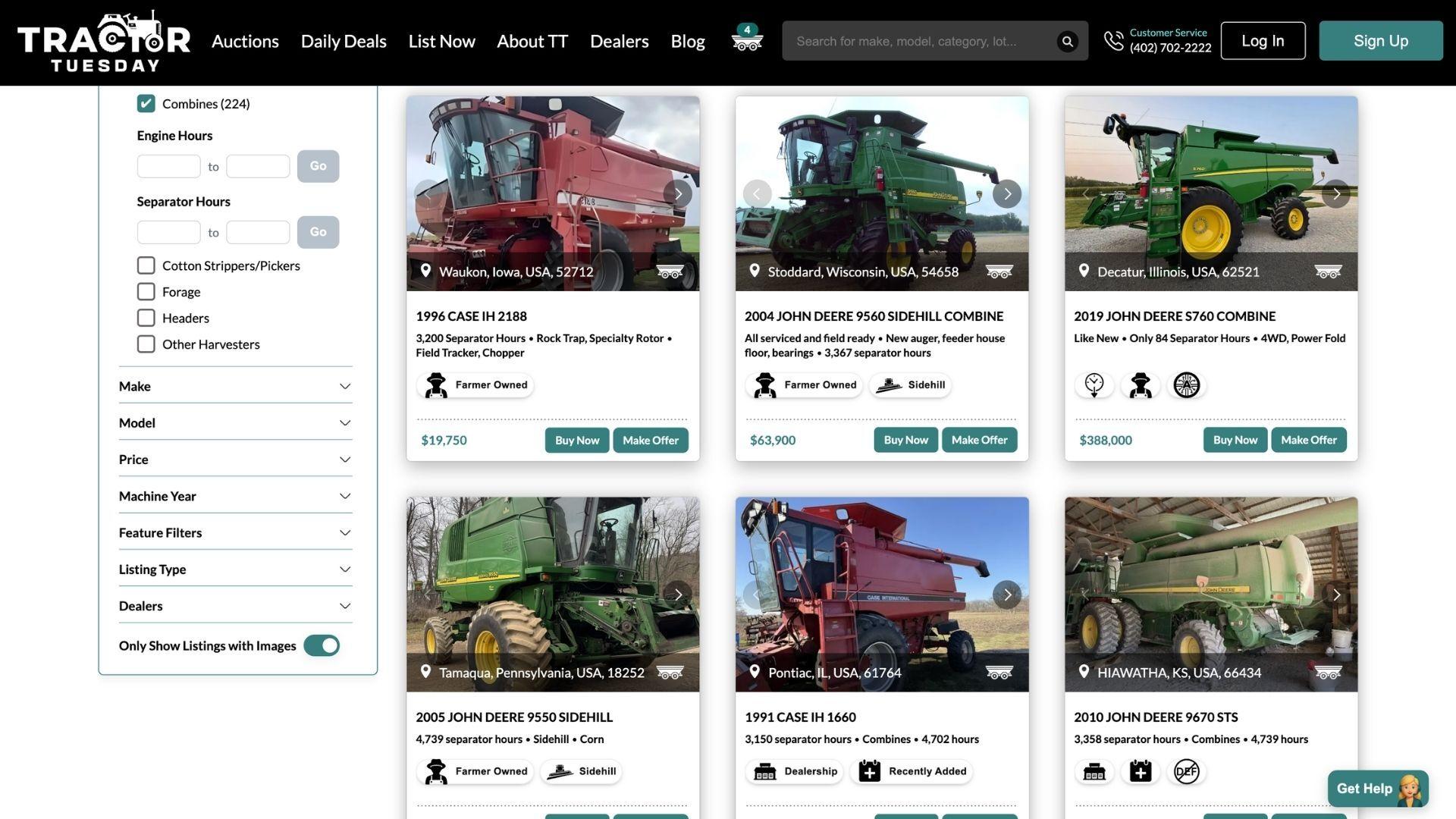Buy Now the $388,000 John Deere S760
The width and height of the screenshot is (1456, 819).
(1235, 440)
